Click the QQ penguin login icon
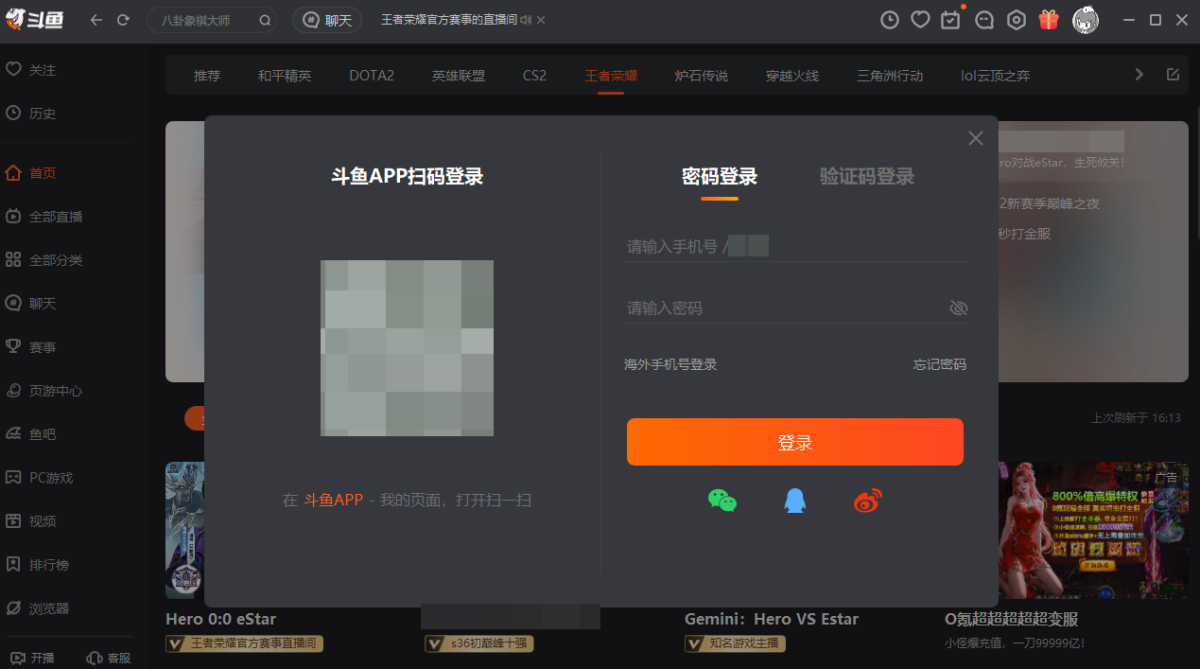The height and width of the screenshot is (669, 1200). point(794,500)
